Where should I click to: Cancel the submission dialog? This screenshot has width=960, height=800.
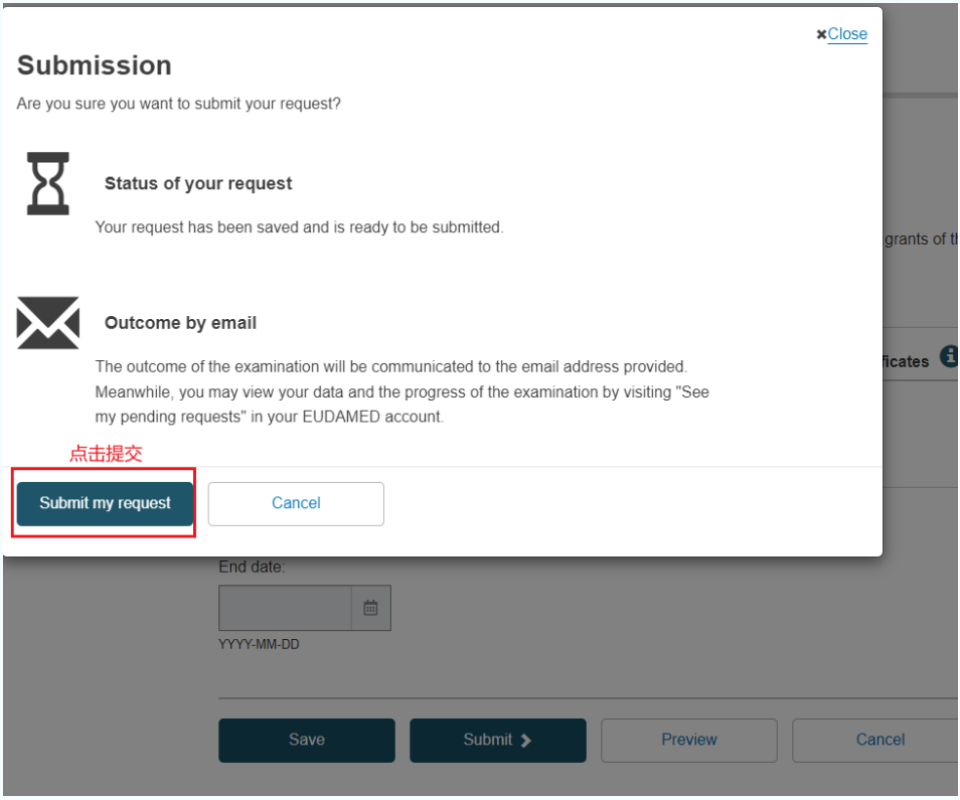click(296, 503)
